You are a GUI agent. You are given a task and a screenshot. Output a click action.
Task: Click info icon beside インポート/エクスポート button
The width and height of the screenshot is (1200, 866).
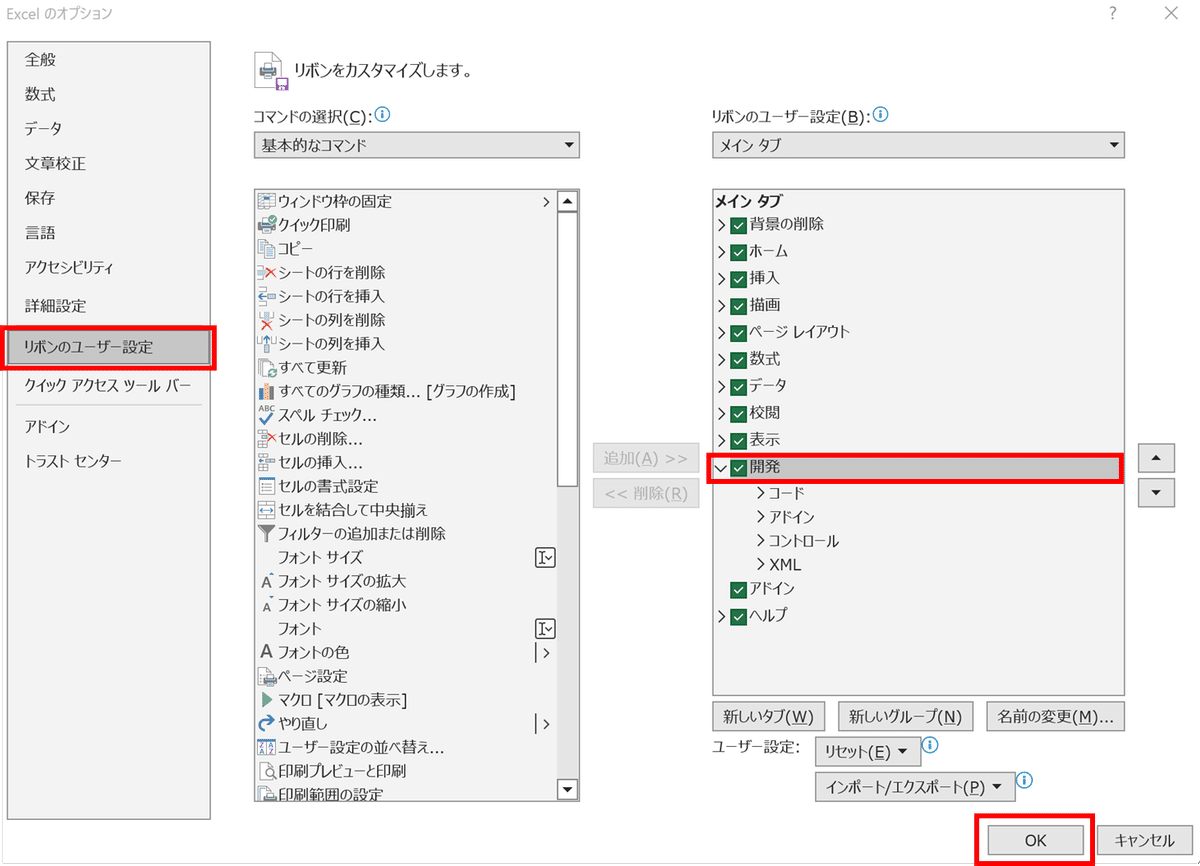(1024, 780)
